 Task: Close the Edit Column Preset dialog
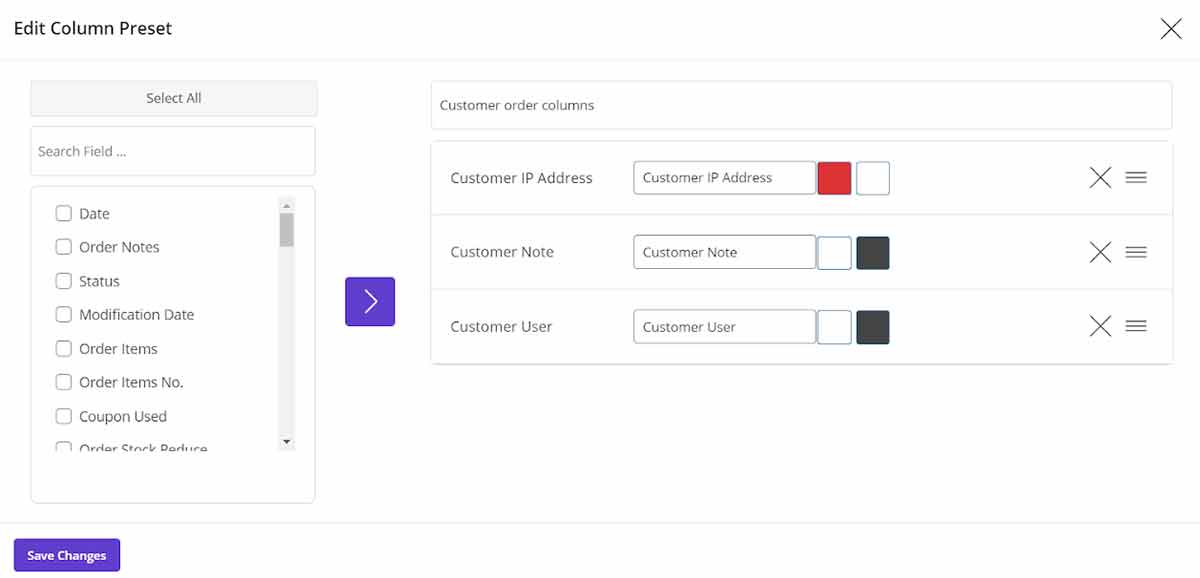1170,29
